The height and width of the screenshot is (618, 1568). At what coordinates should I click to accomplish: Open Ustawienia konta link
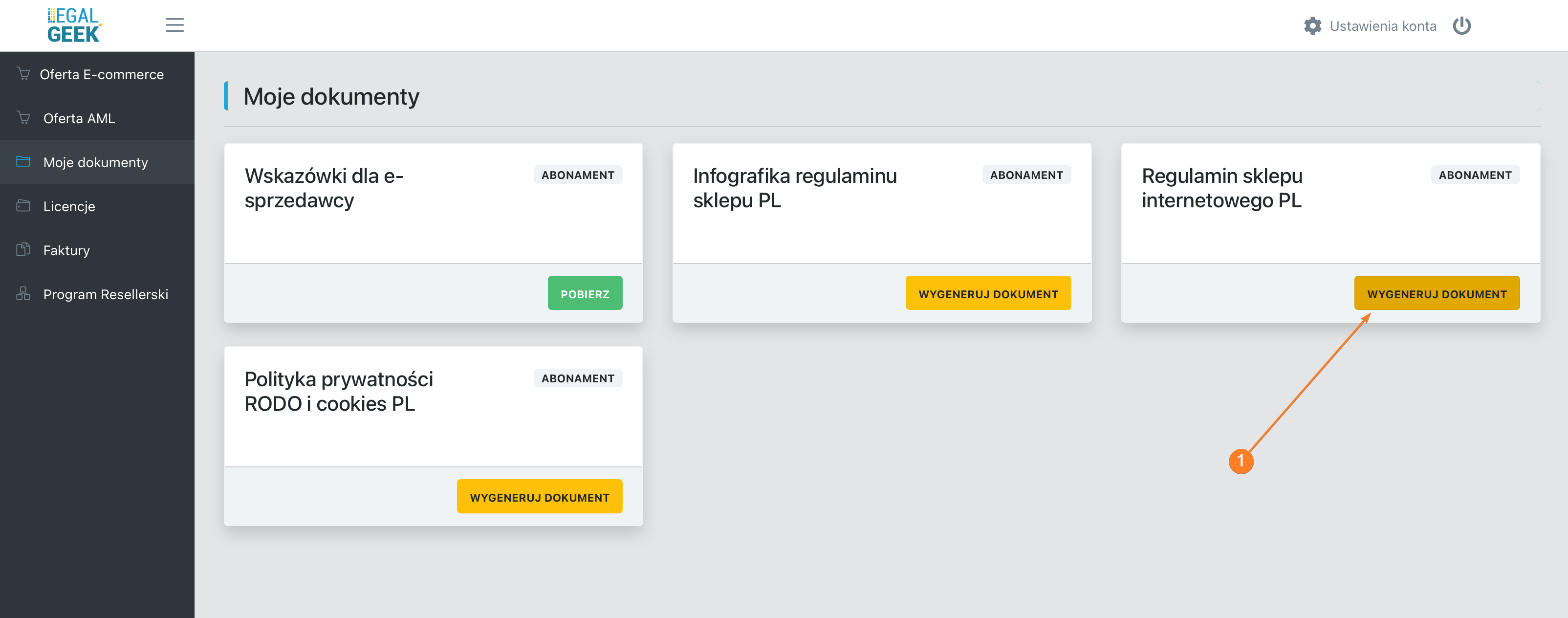1382,26
